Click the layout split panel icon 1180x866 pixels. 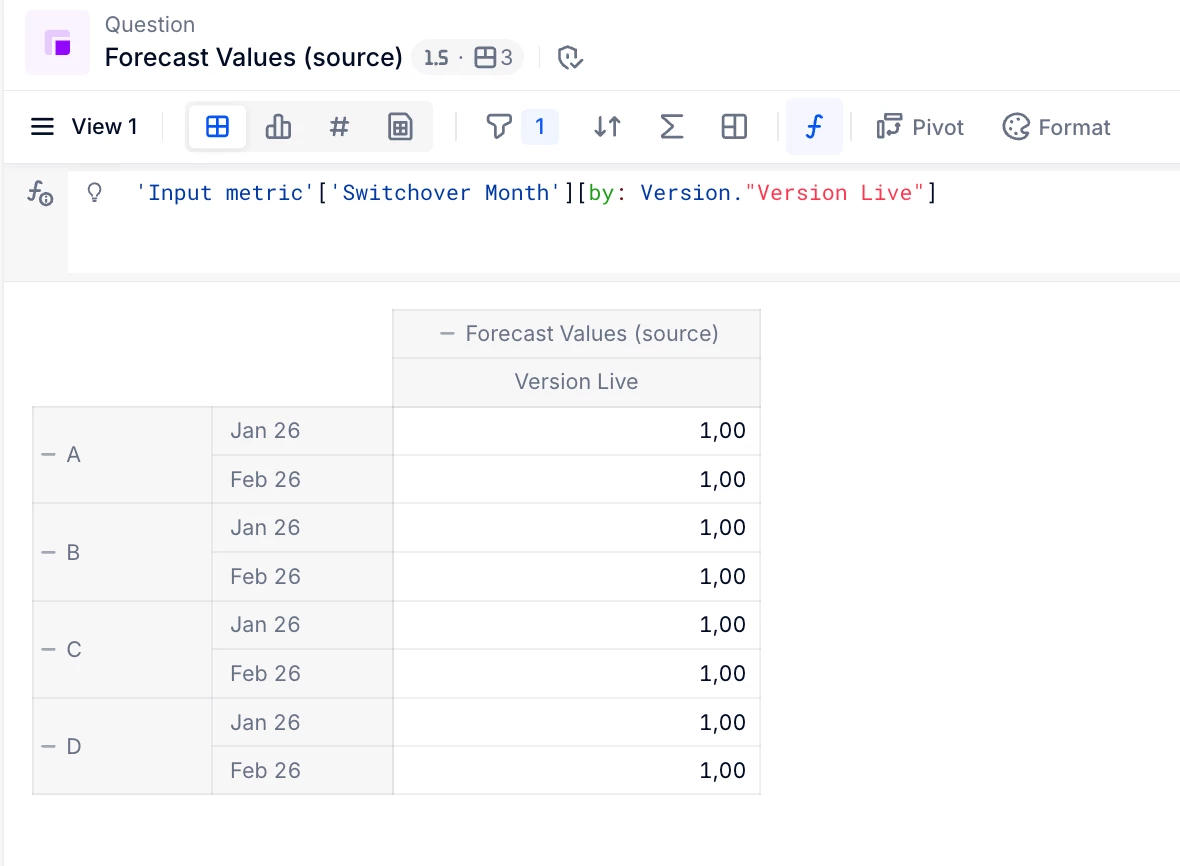[x=734, y=127]
